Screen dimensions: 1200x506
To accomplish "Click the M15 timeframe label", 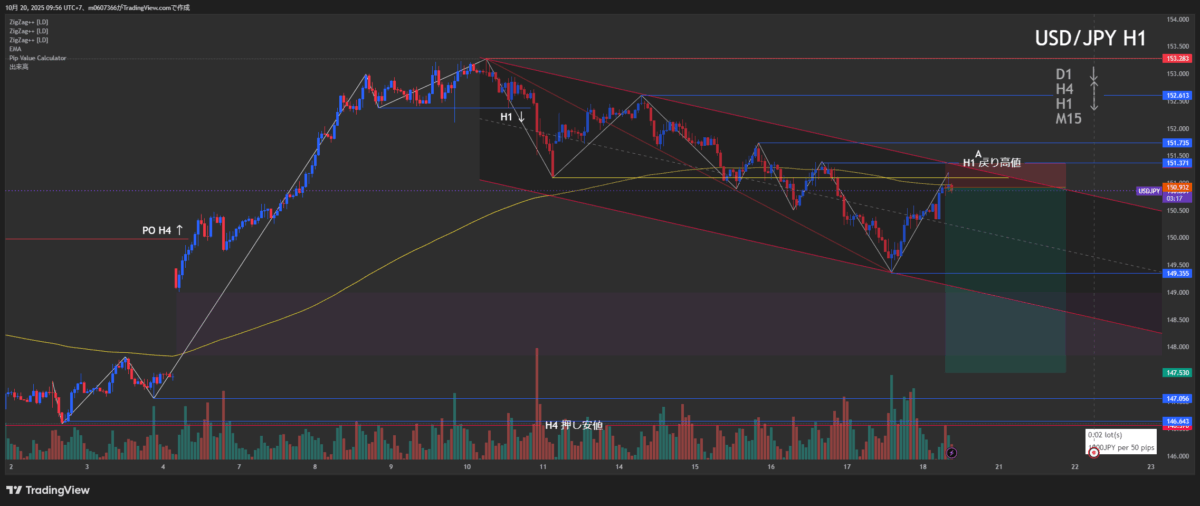I will point(1069,119).
